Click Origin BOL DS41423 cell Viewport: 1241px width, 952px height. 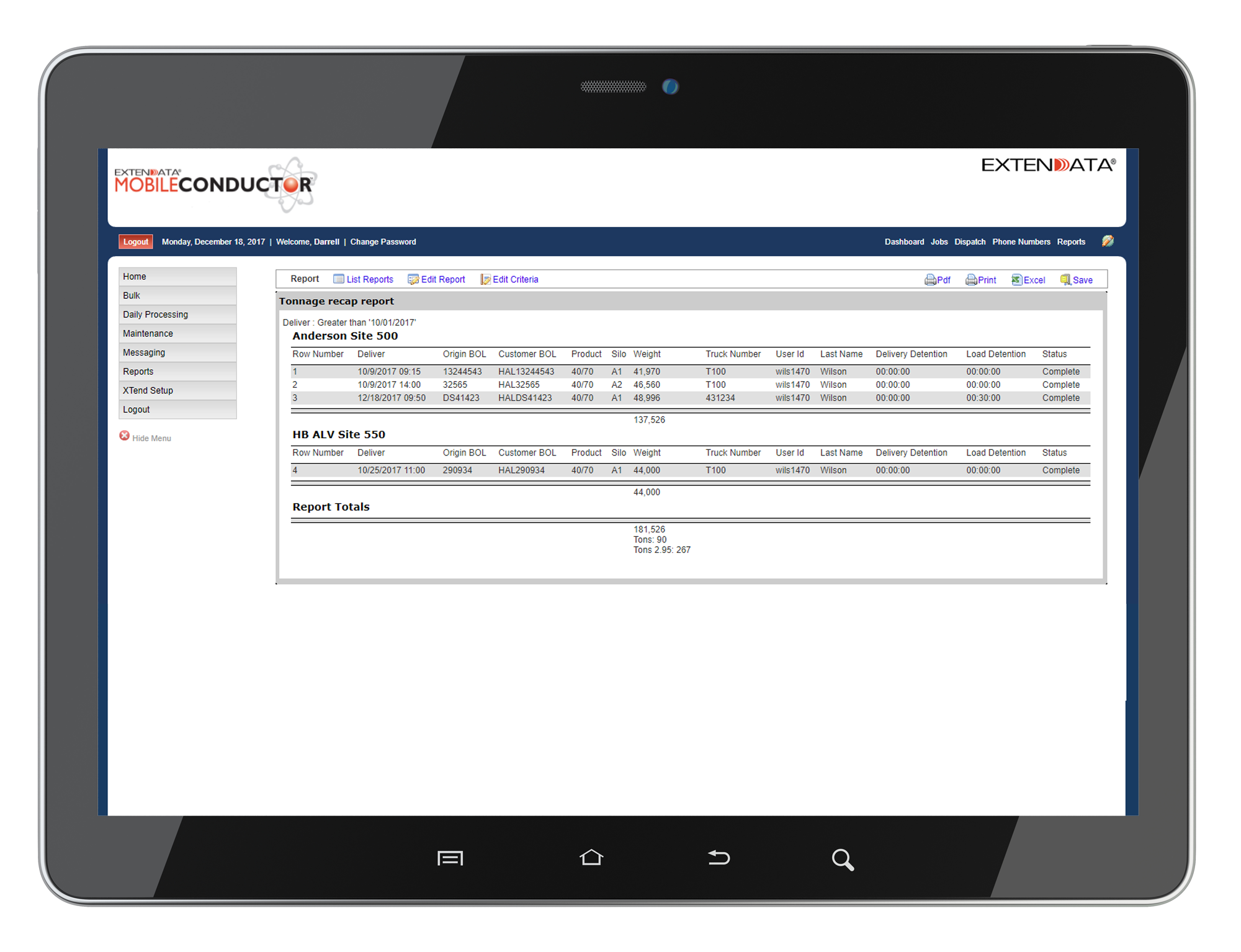tap(461, 398)
